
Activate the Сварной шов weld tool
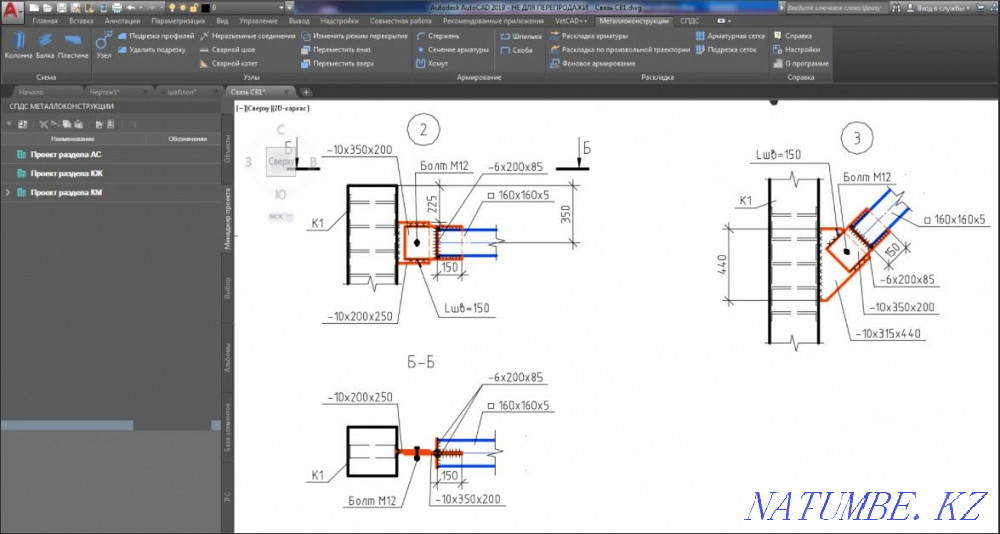point(228,49)
